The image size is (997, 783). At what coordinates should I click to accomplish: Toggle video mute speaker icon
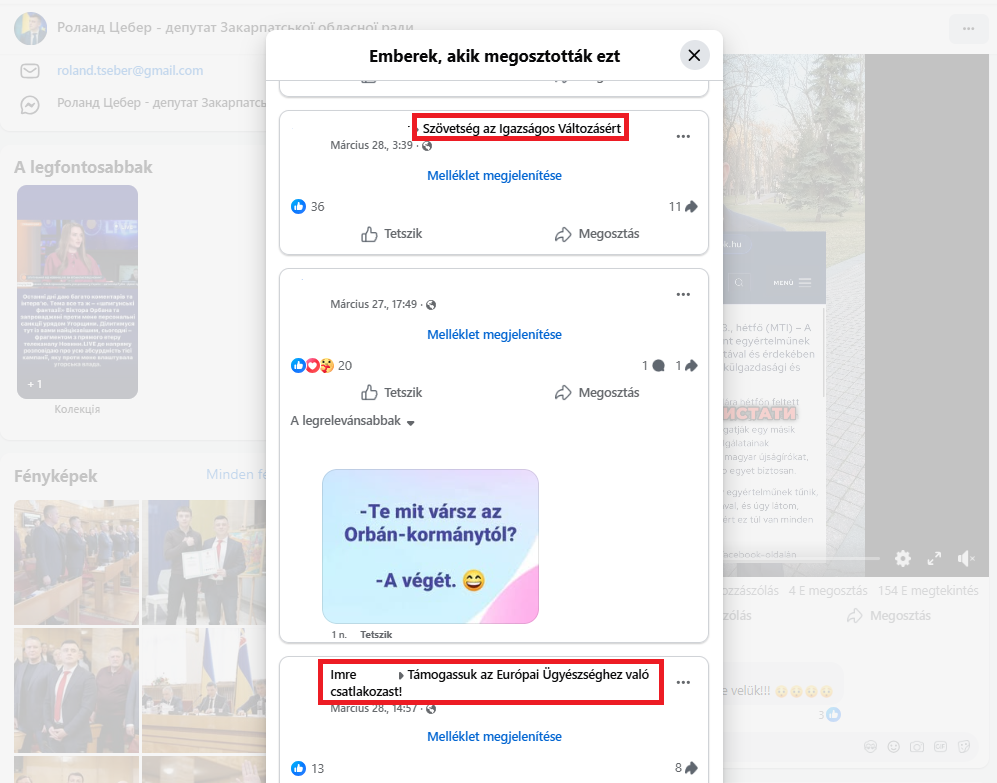tap(966, 558)
